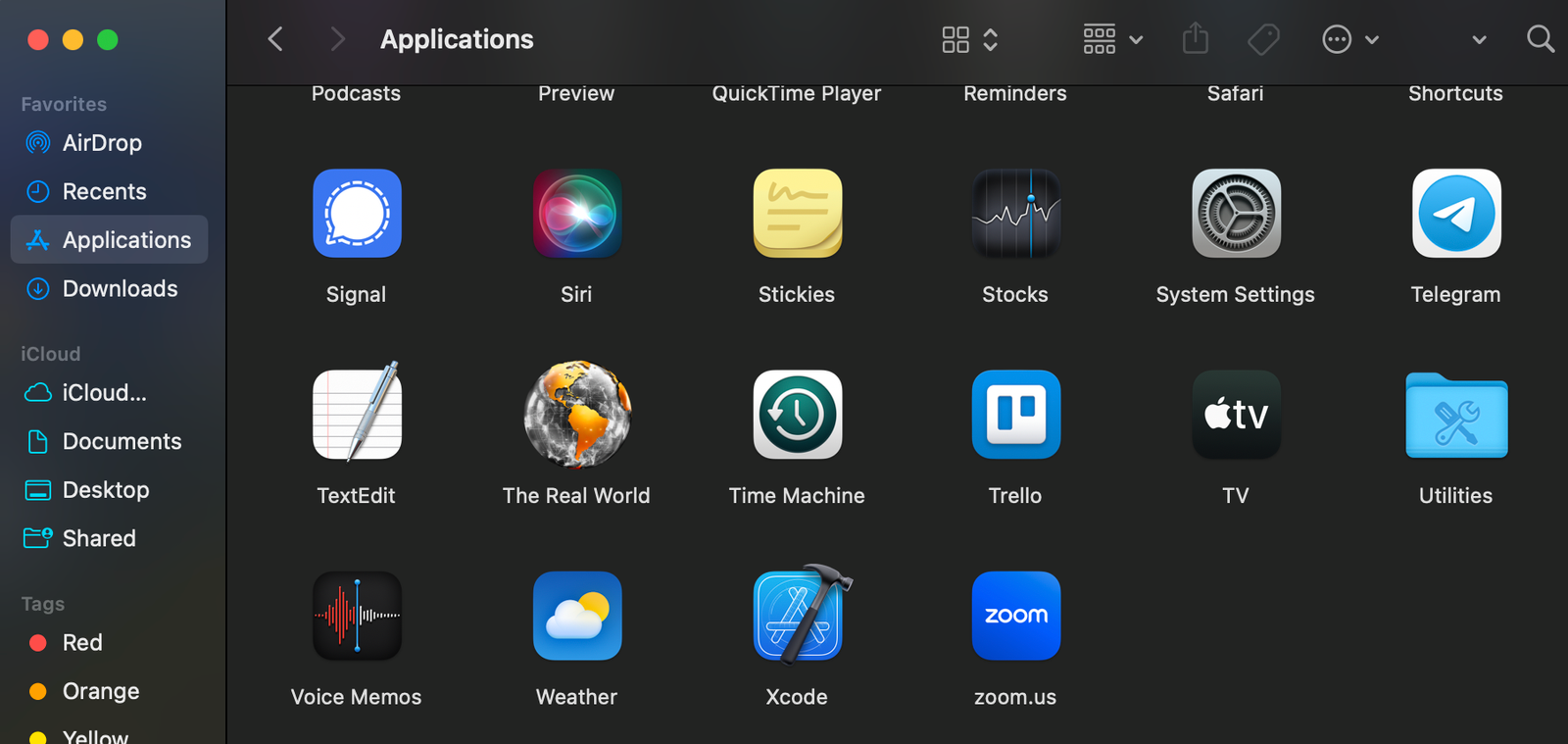1568x744 pixels.
Task: Open the Utilities folder
Action: click(1455, 415)
